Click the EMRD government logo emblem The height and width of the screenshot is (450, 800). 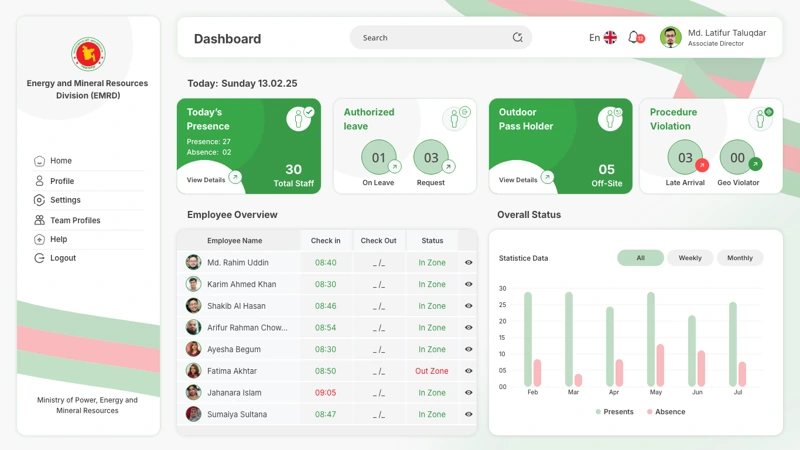click(x=88, y=54)
